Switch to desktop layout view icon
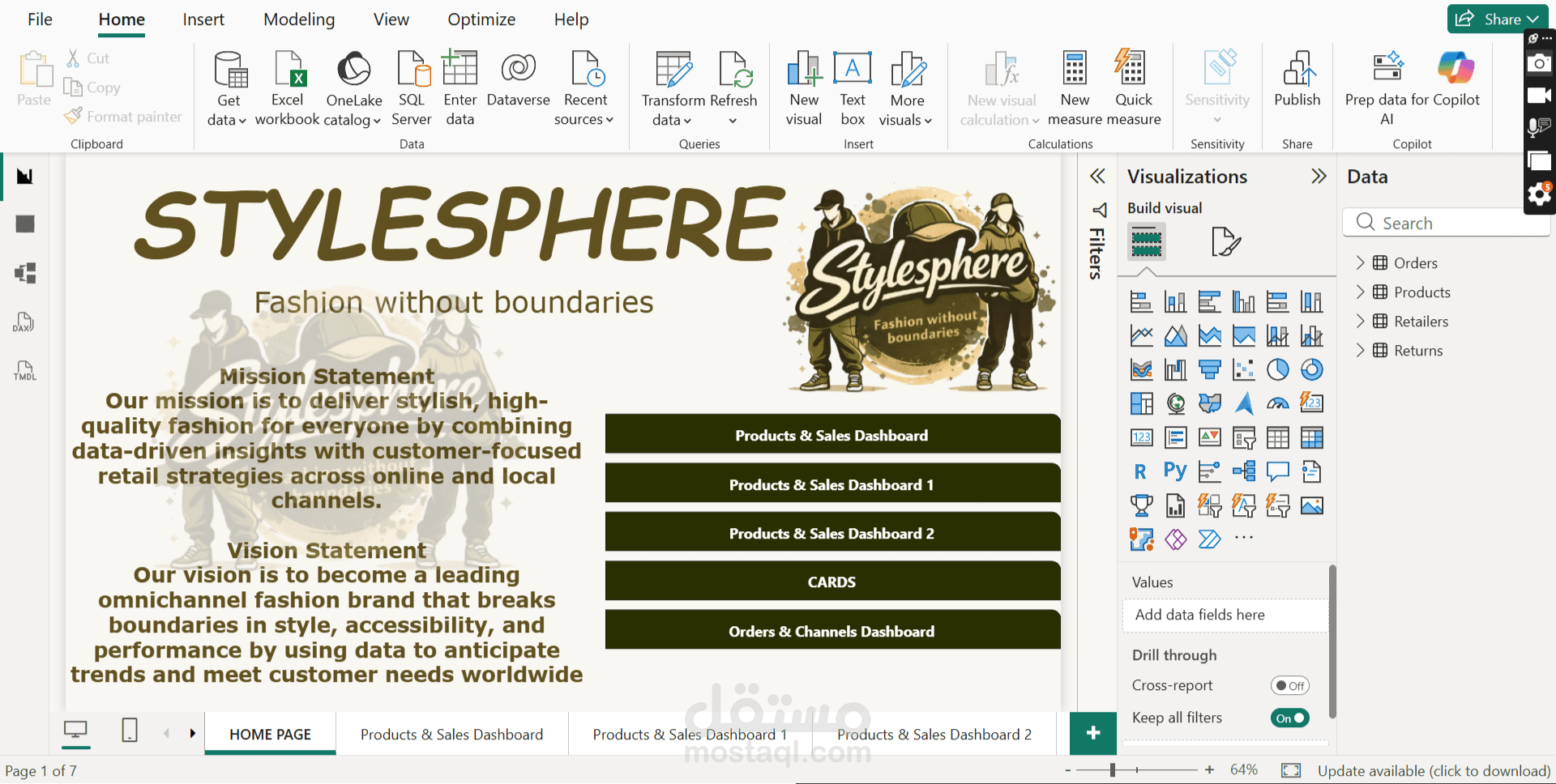Viewport: 1556px width, 784px height. [75, 731]
